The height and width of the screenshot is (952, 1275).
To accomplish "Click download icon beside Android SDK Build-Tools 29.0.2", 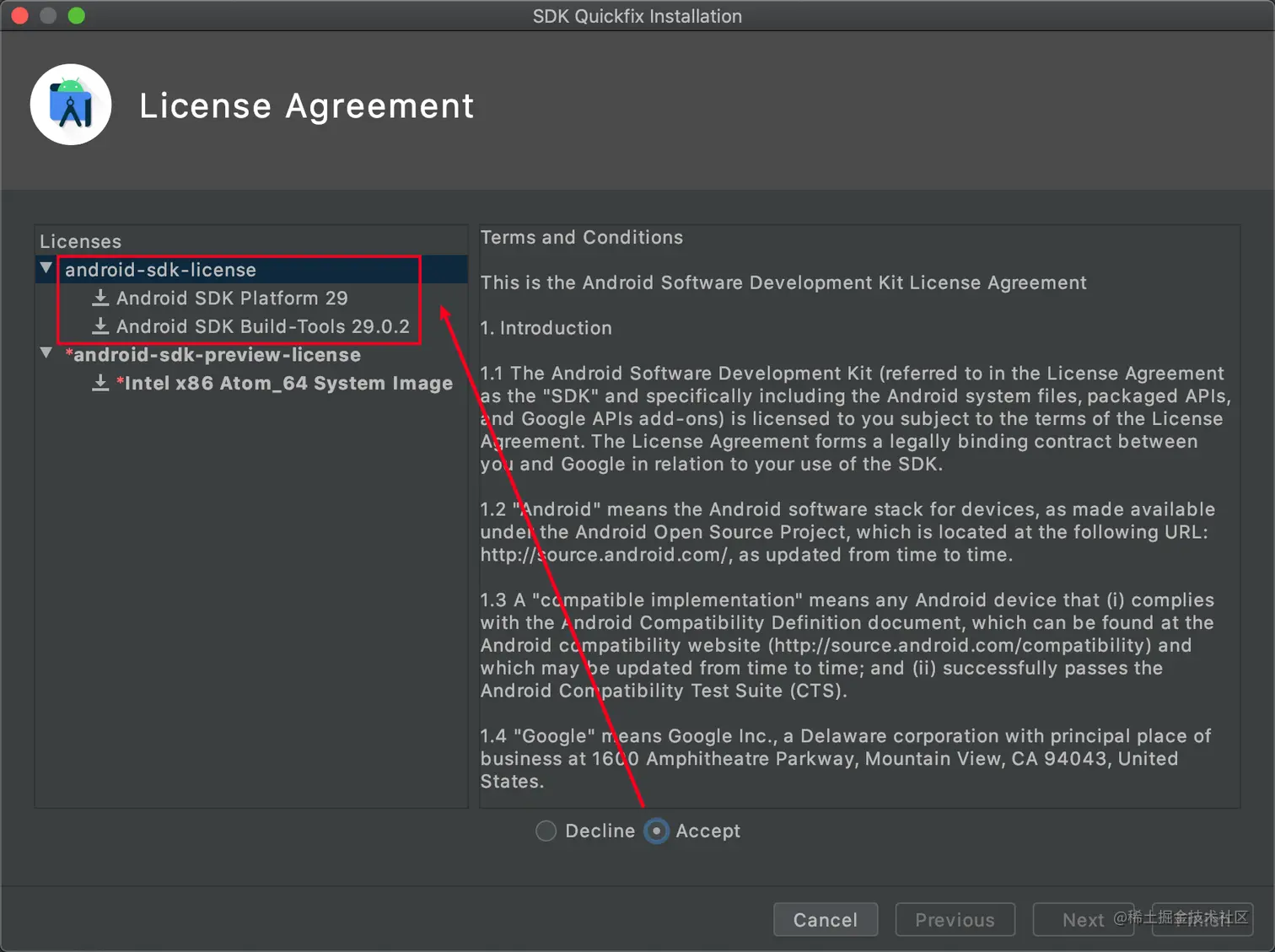I will coord(100,326).
